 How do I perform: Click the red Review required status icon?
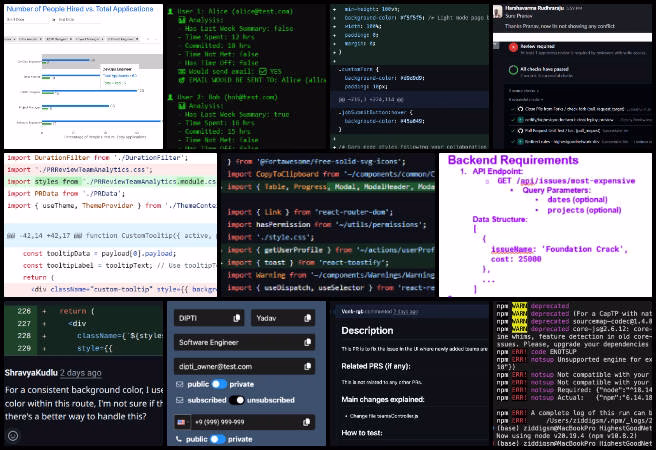coord(513,48)
